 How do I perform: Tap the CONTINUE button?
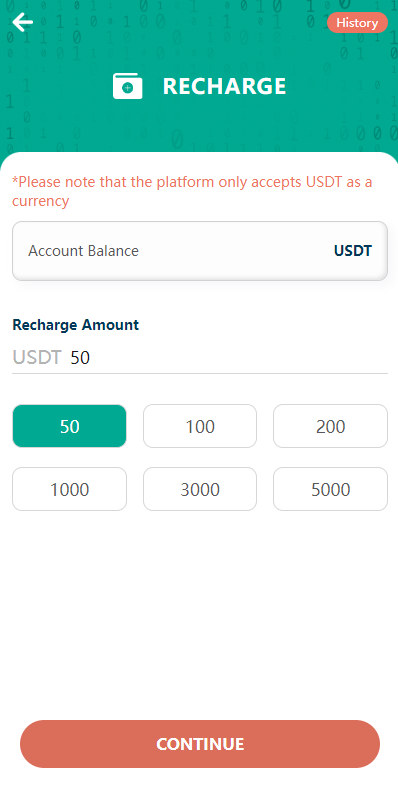pos(200,744)
